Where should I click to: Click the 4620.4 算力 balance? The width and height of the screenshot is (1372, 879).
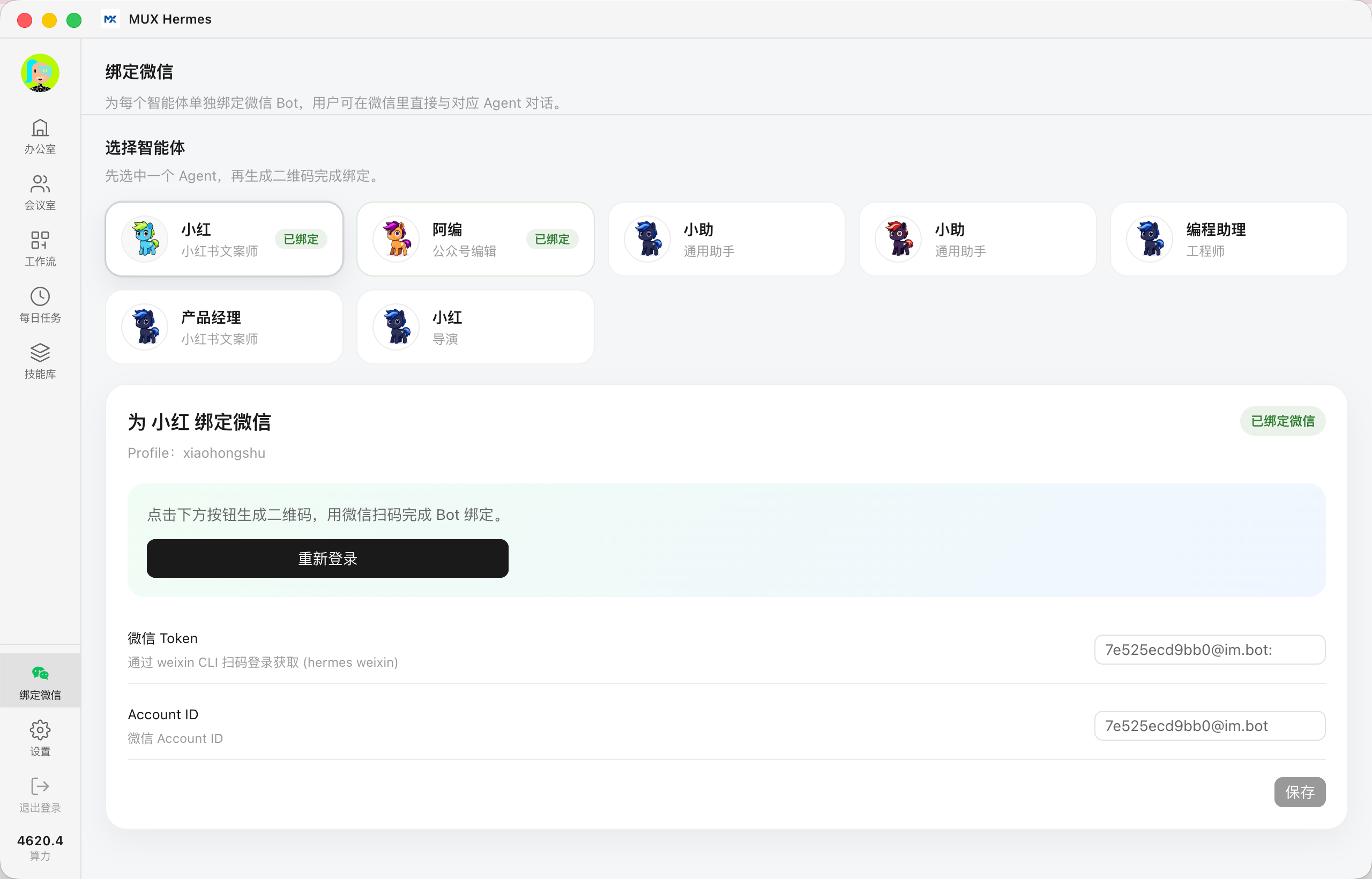click(x=40, y=847)
